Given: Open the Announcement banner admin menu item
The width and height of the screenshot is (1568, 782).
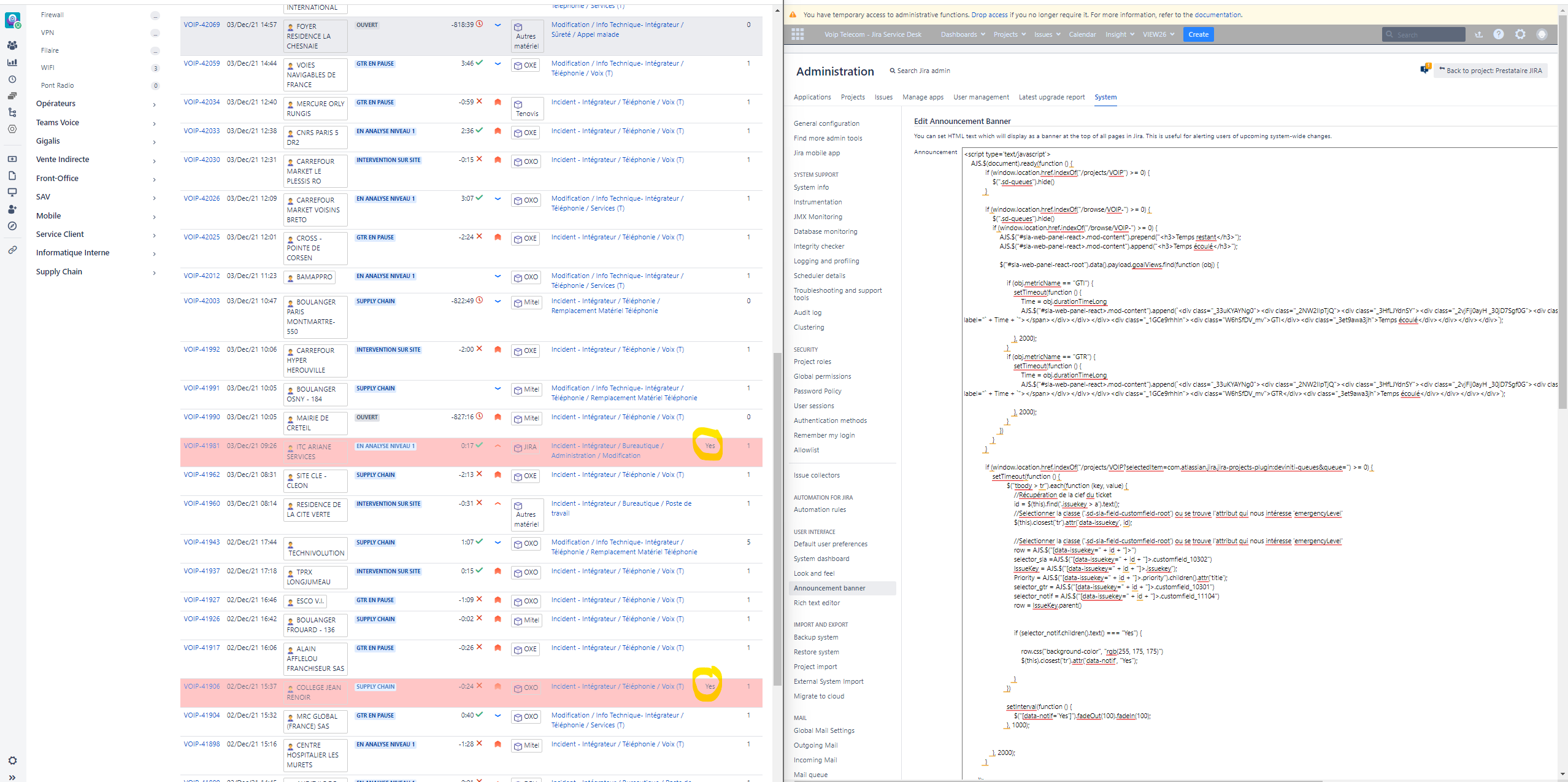Looking at the screenshot, I should (x=842, y=588).
